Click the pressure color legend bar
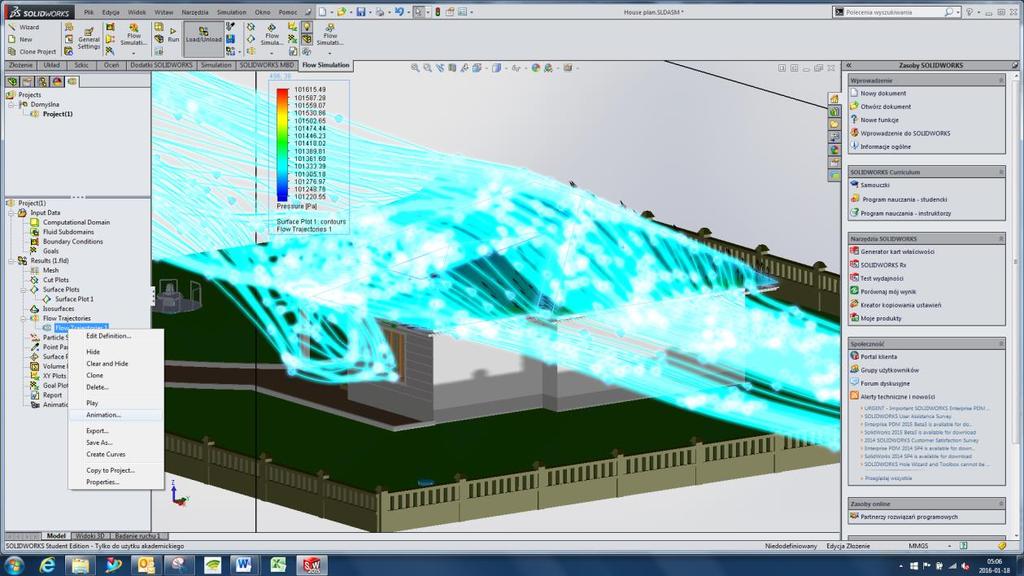The image size is (1024, 576). pos(282,144)
